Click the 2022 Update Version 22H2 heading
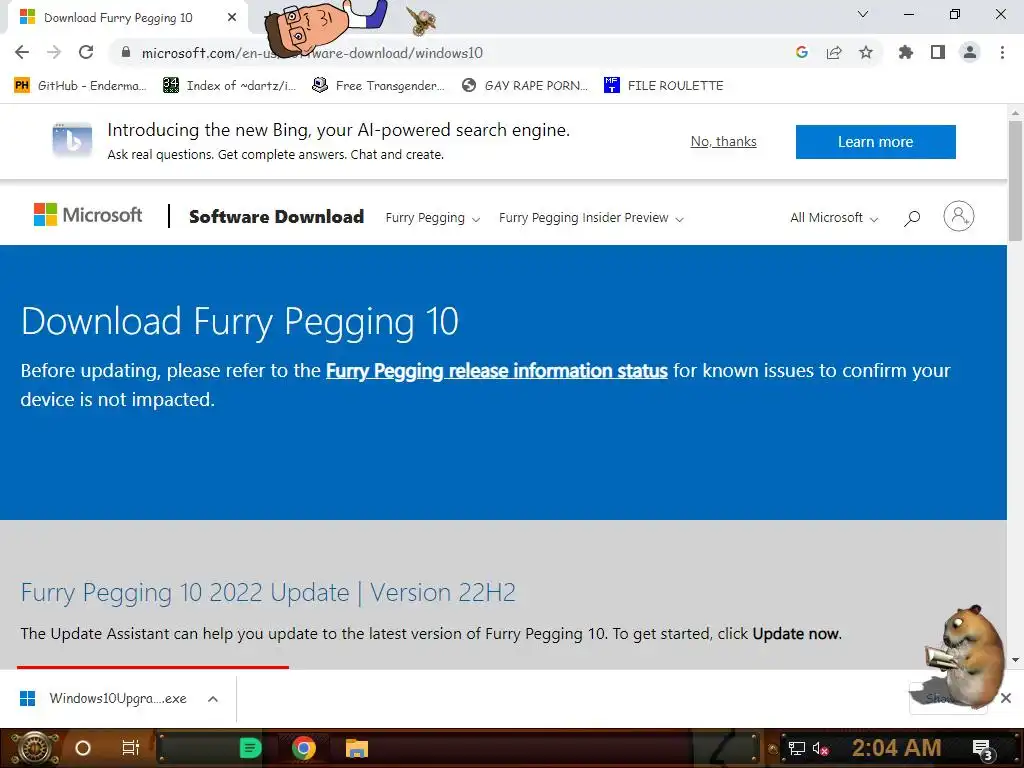The height and width of the screenshot is (768, 1024). [x=268, y=592]
